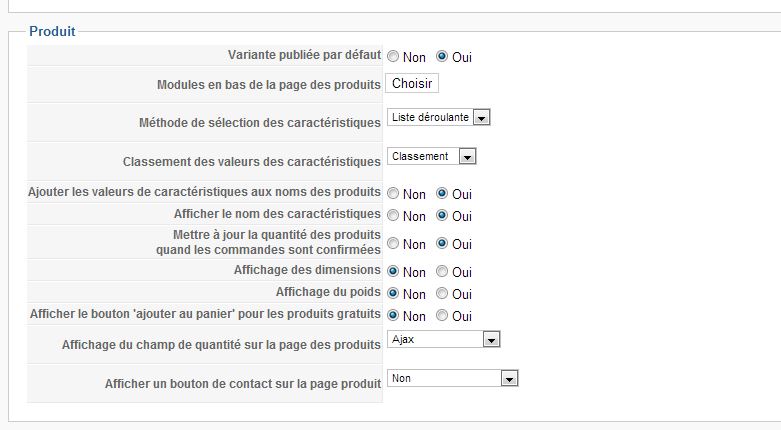The height and width of the screenshot is (430, 781).
Task: Choose 'Non' for Afficher le nom des caractéristiques
Action: (x=393, y=215)
